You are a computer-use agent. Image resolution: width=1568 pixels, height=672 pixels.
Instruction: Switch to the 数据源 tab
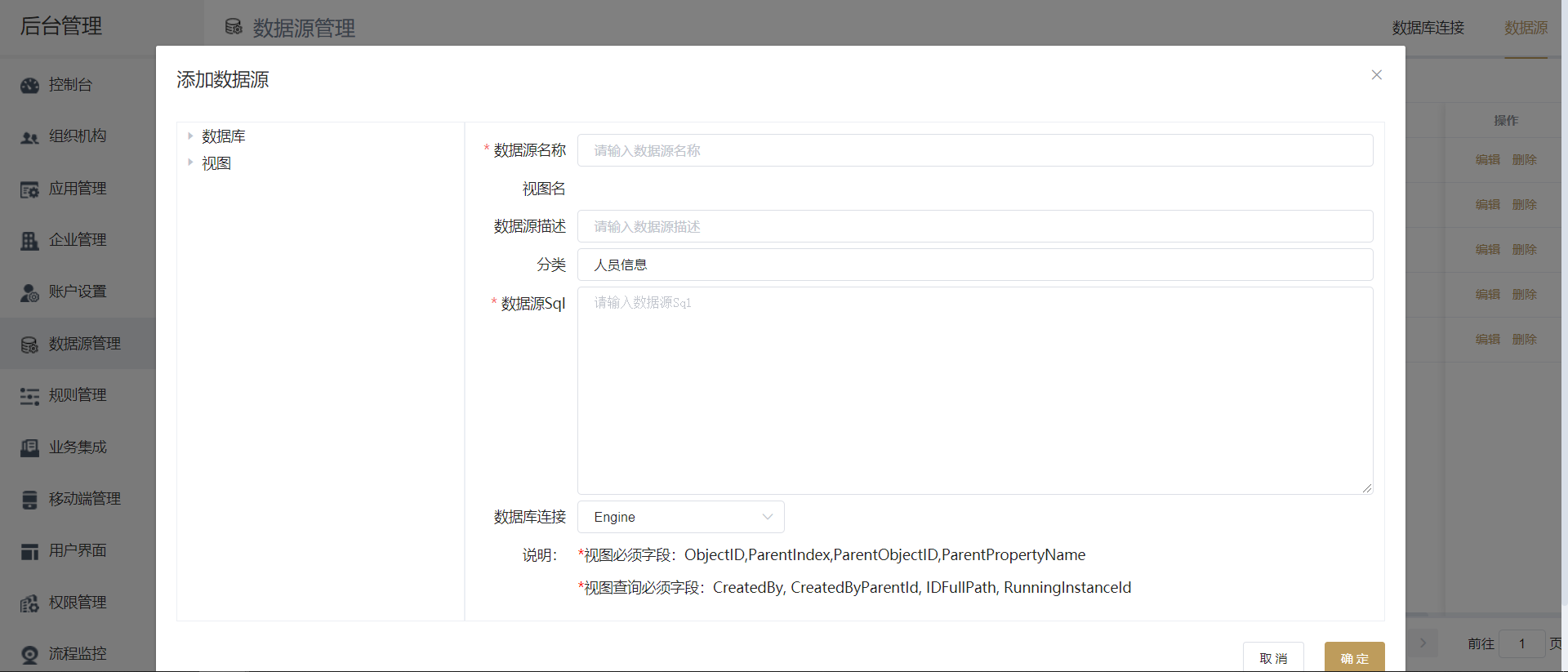pos(1526,28)
